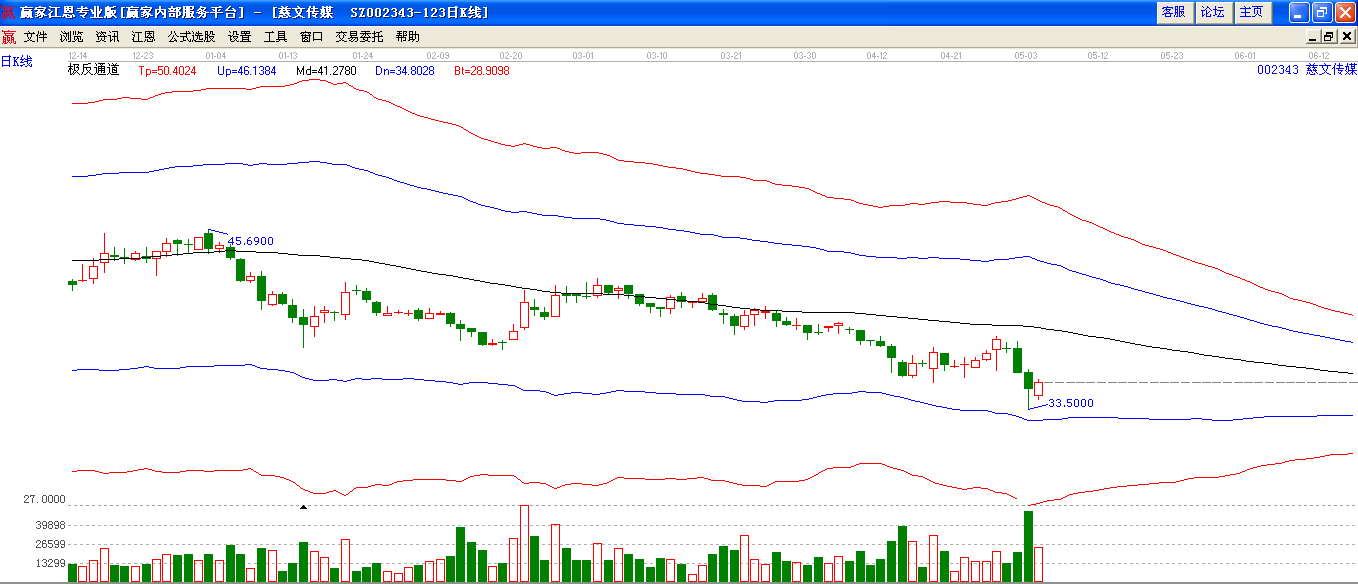The height and width of the screenshot is (584, 1358).
Task: Open the 论坛 forum button
Action: [1212, 12]
